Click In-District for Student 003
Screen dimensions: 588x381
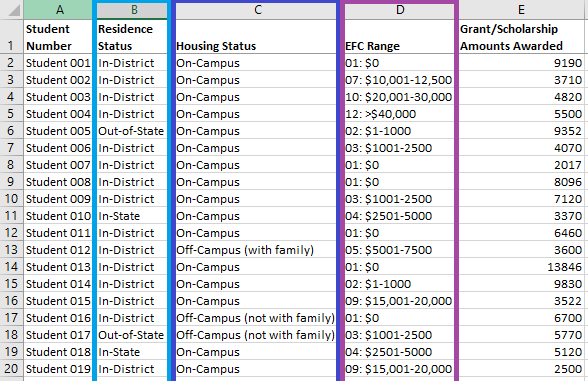click(x=132, y=97)
